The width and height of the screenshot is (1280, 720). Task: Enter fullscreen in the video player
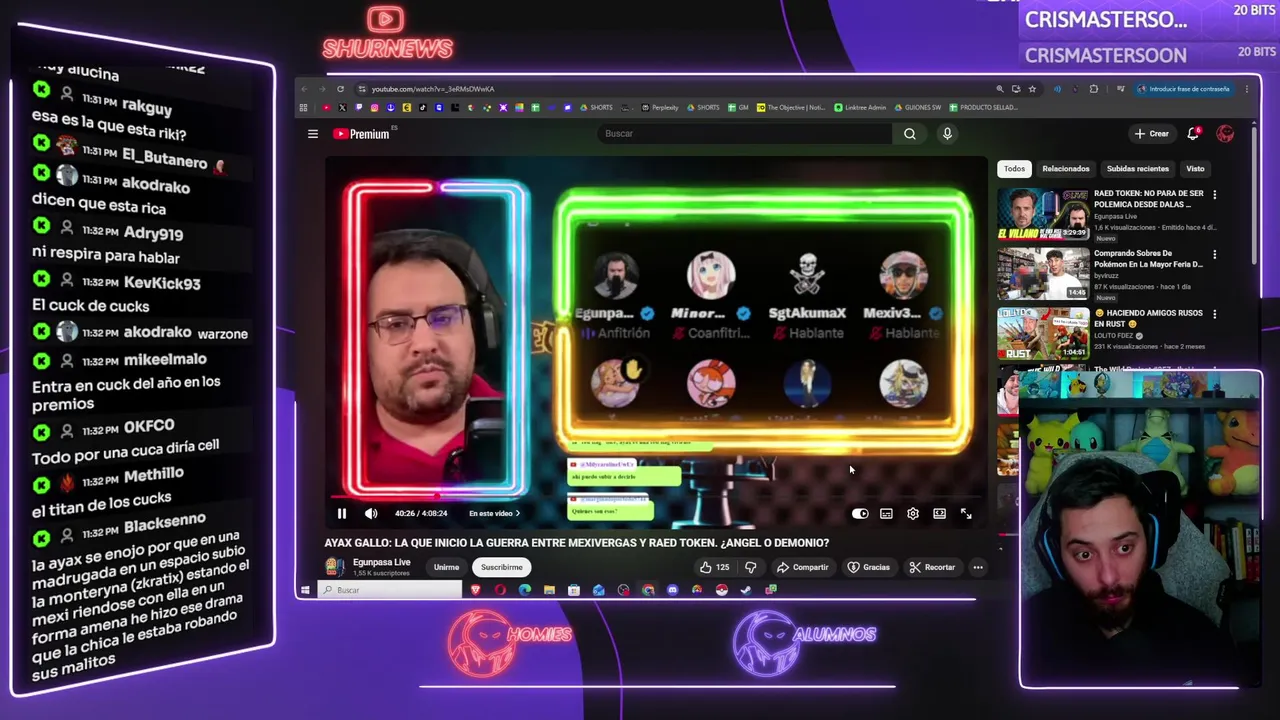pyautogui.click(x=966, y=513)
